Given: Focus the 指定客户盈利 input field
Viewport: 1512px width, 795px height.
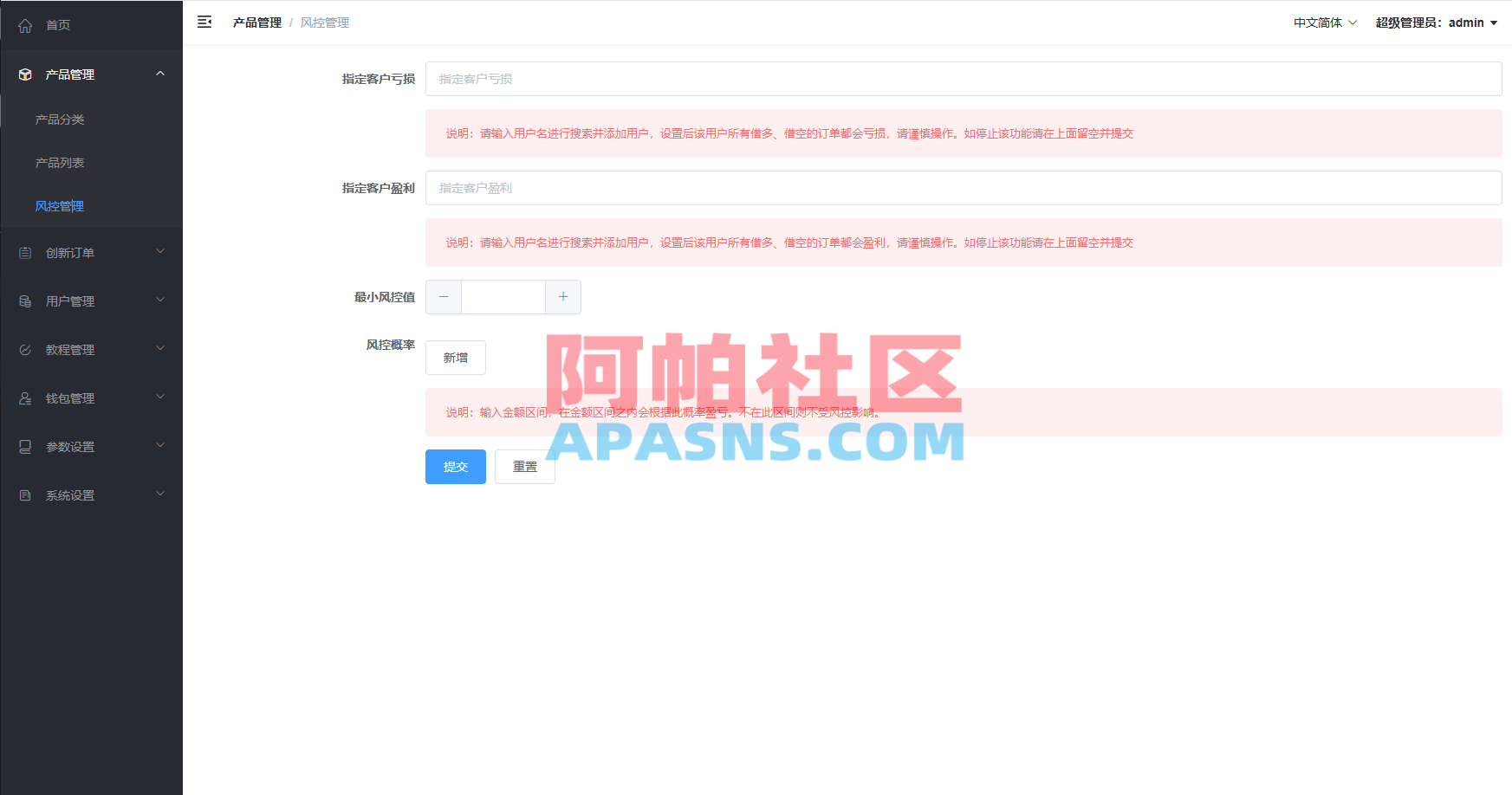Looking at the screenshot, I should coord(964,188).
